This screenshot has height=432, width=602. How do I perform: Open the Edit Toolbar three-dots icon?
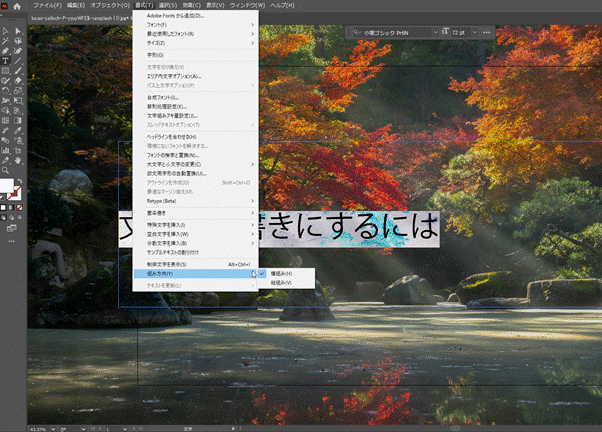click(x=11, y=241)
